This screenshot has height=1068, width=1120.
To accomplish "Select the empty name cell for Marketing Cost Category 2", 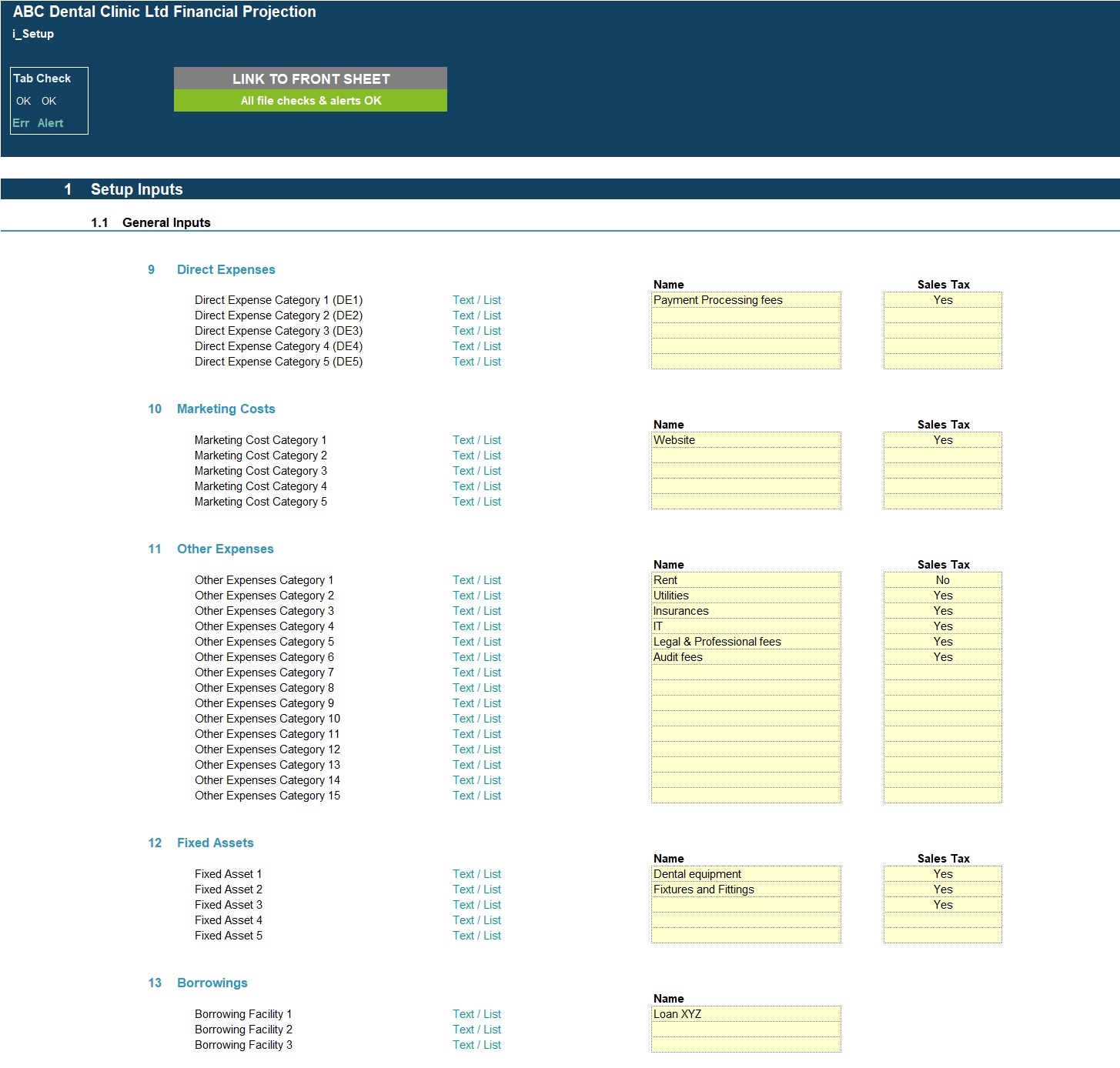I will click(746, 456).
